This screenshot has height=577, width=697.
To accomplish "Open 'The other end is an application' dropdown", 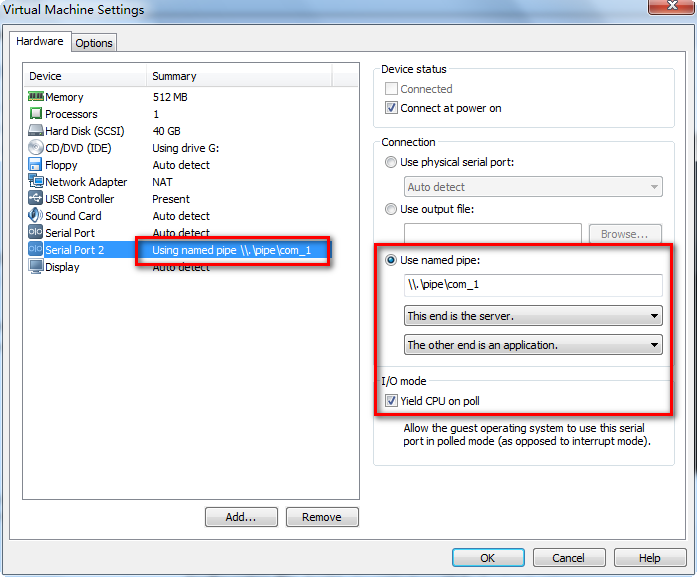I will [533, 345].
